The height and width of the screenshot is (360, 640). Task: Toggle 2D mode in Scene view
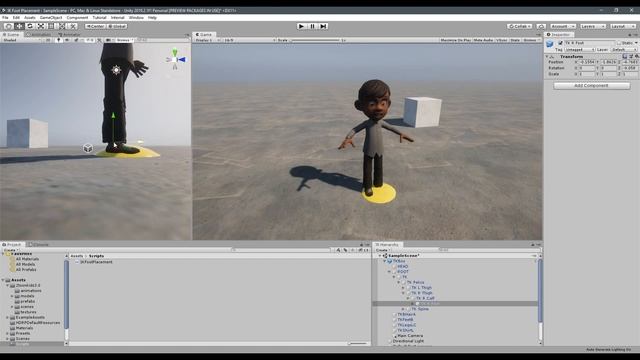coord(48,40)
